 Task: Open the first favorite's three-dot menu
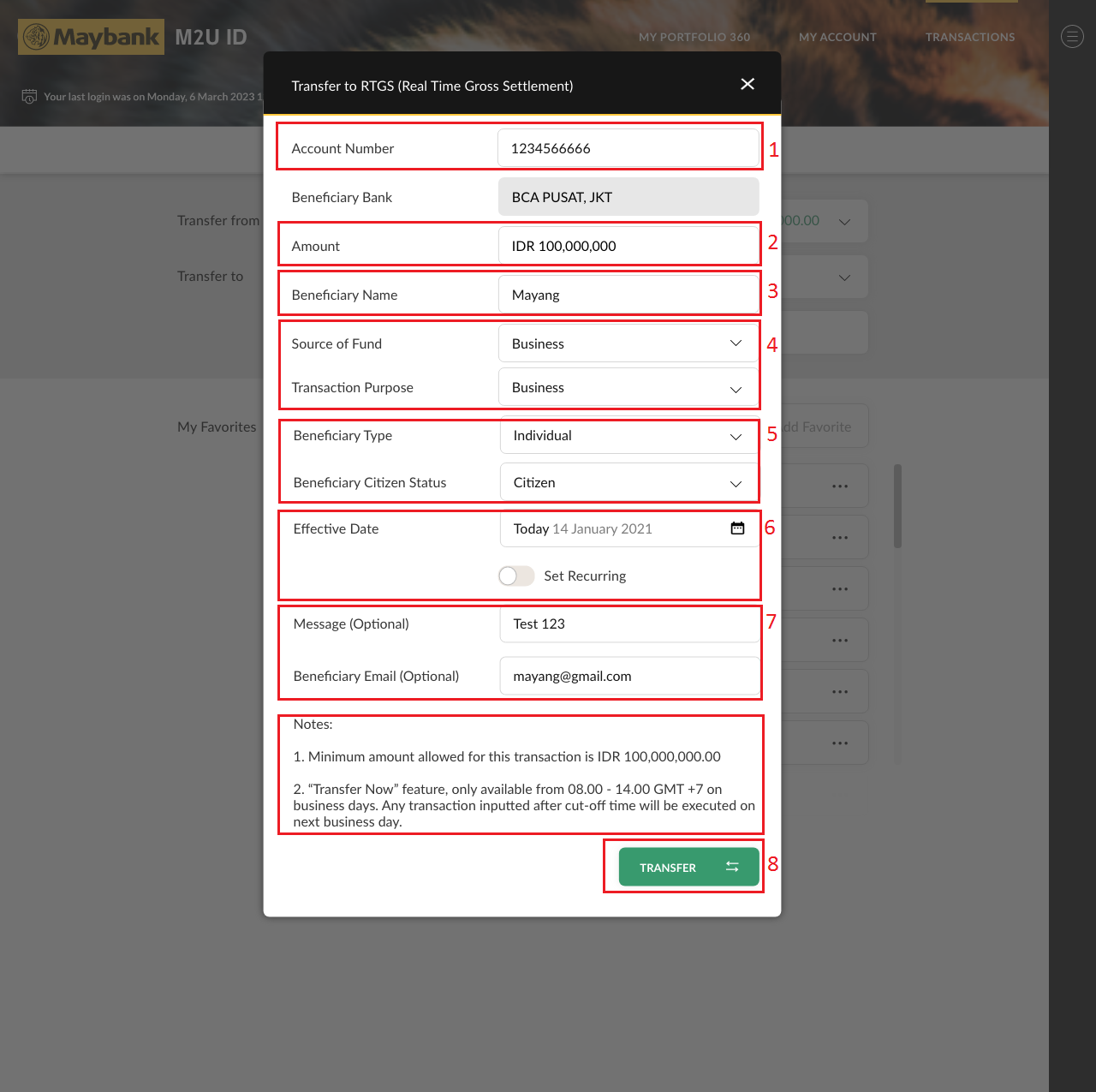(x=840, y=486)
